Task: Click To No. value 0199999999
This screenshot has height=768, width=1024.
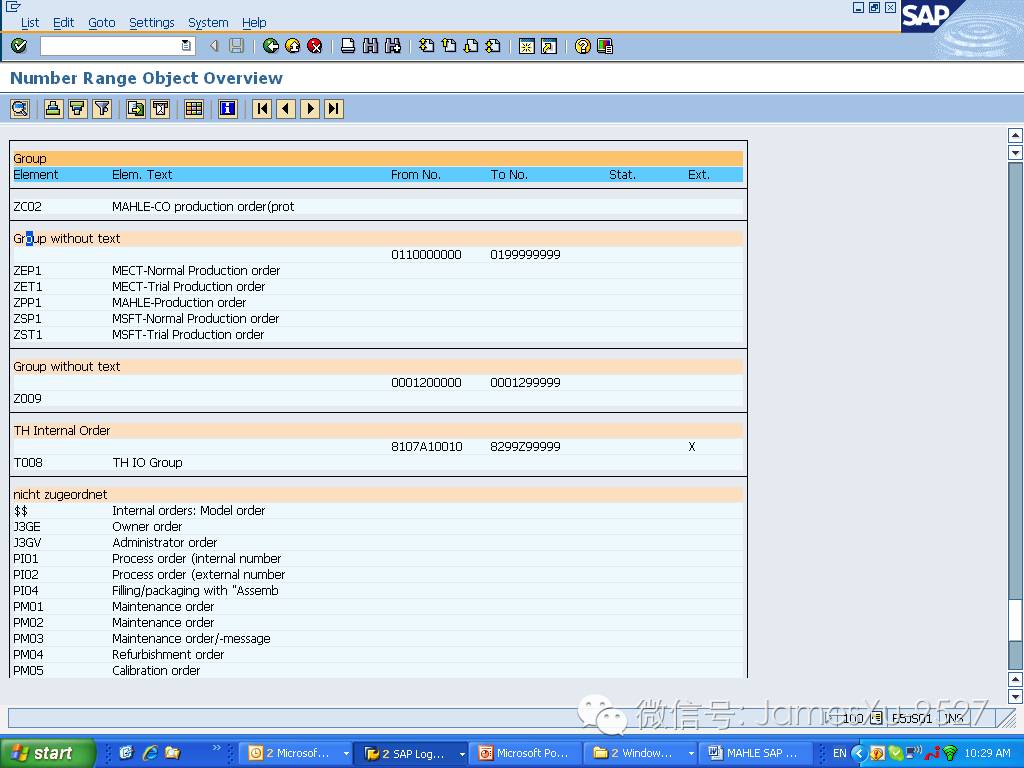Action: click(x=526, y=255)
